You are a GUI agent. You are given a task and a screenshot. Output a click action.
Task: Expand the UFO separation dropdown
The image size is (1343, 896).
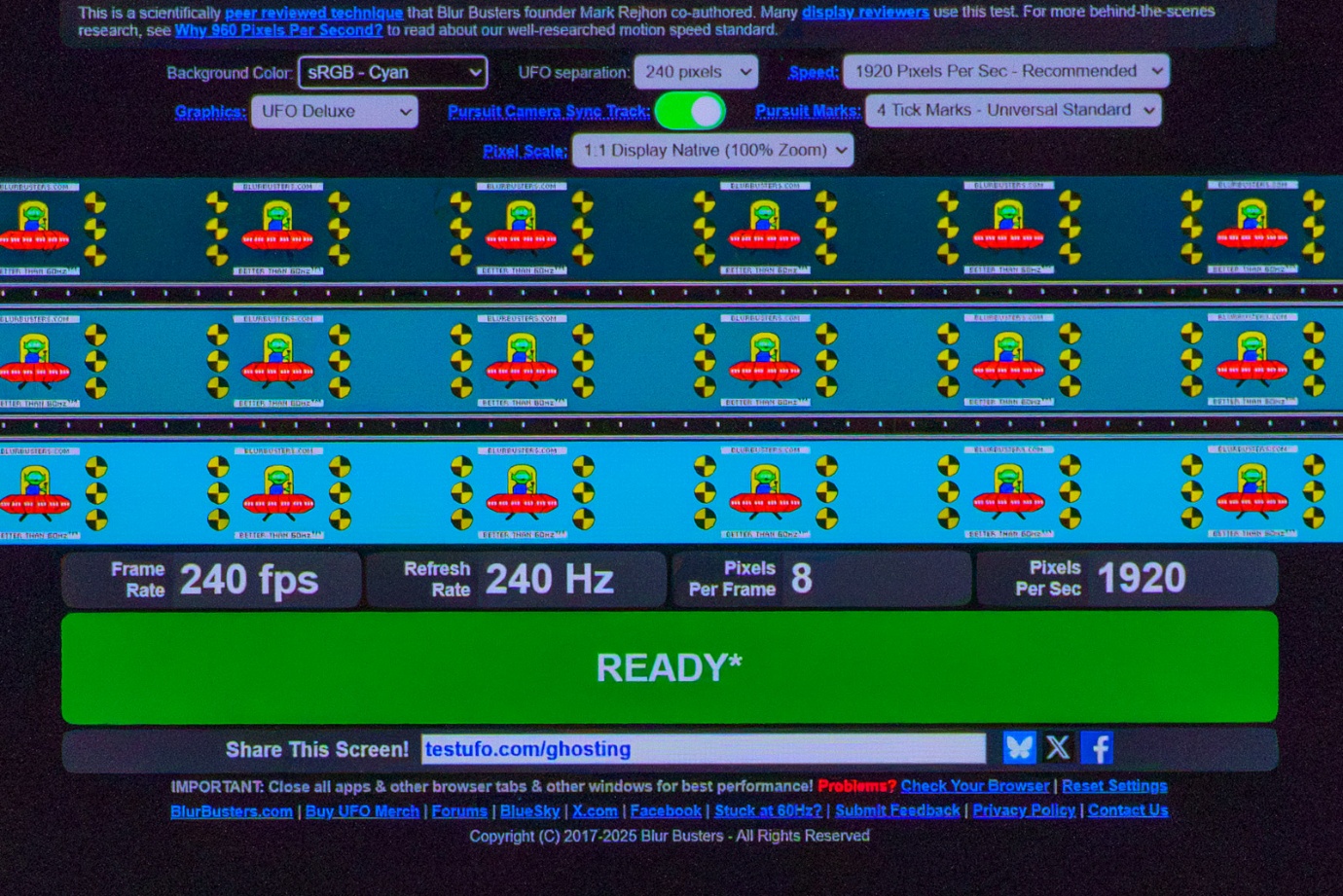pos(696,72)
